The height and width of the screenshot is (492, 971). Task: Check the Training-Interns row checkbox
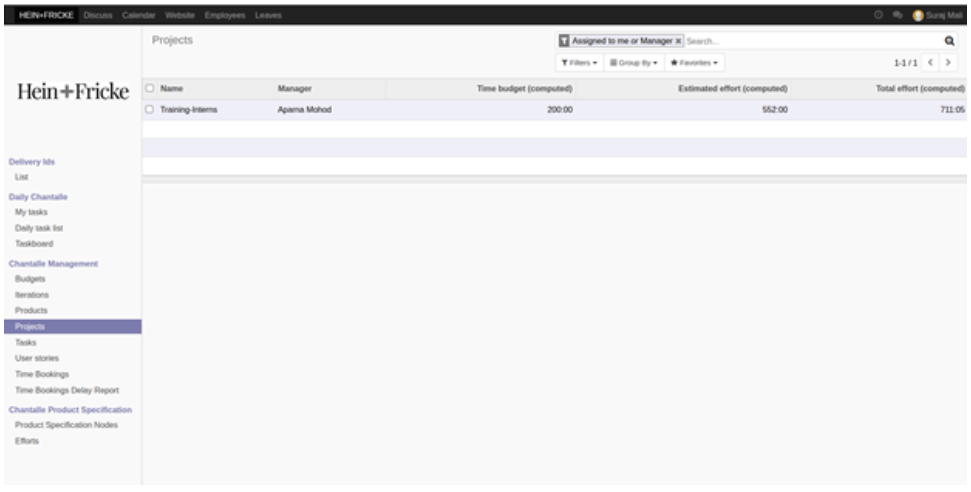[x=150, y=109]
